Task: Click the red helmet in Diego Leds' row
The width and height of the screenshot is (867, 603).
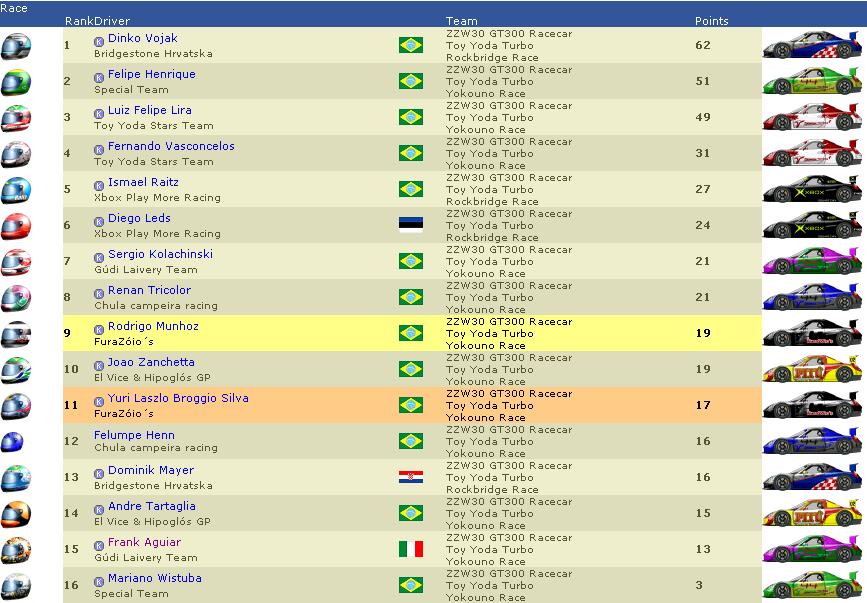Action: point(16,226)
